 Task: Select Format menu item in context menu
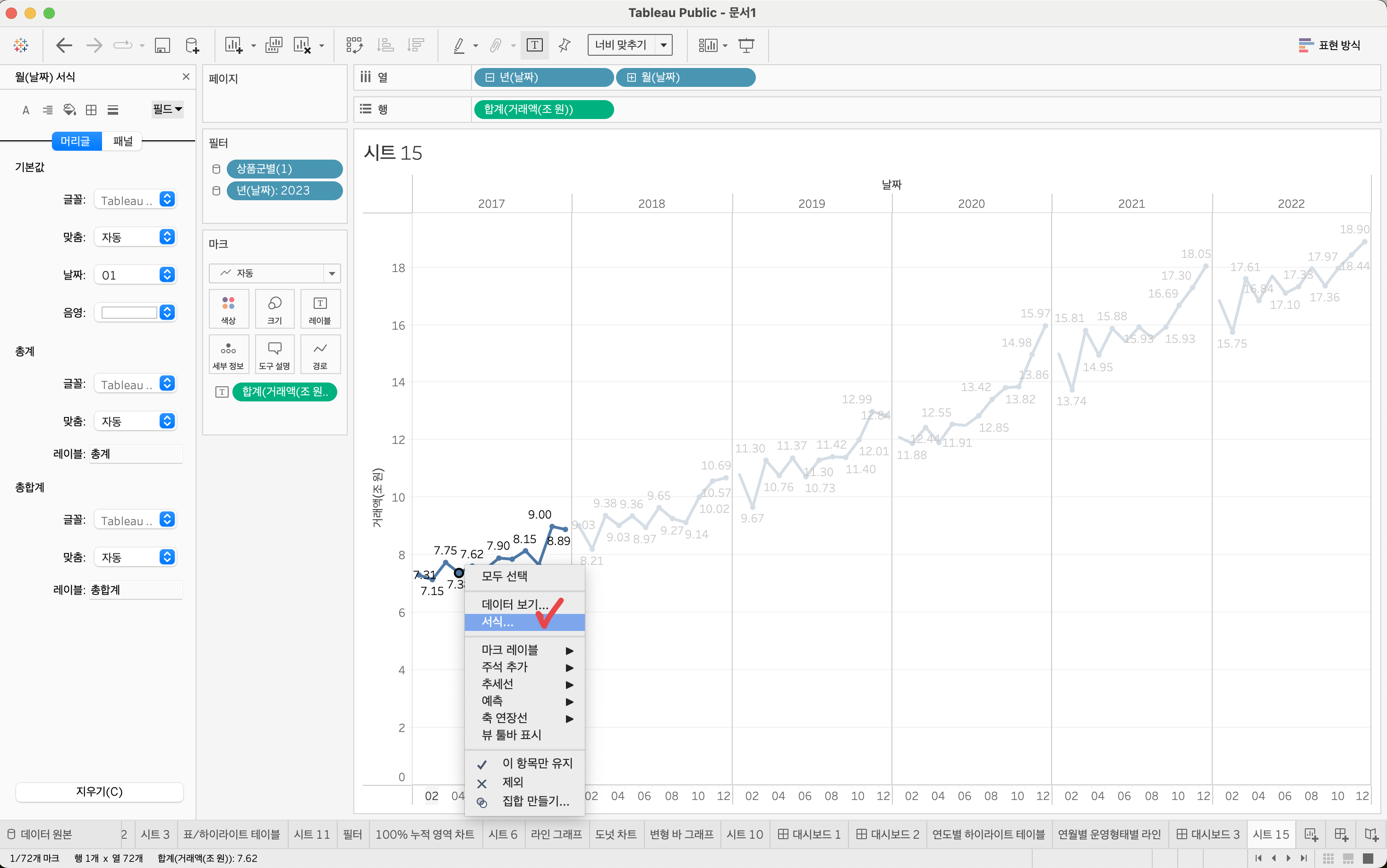497,622
